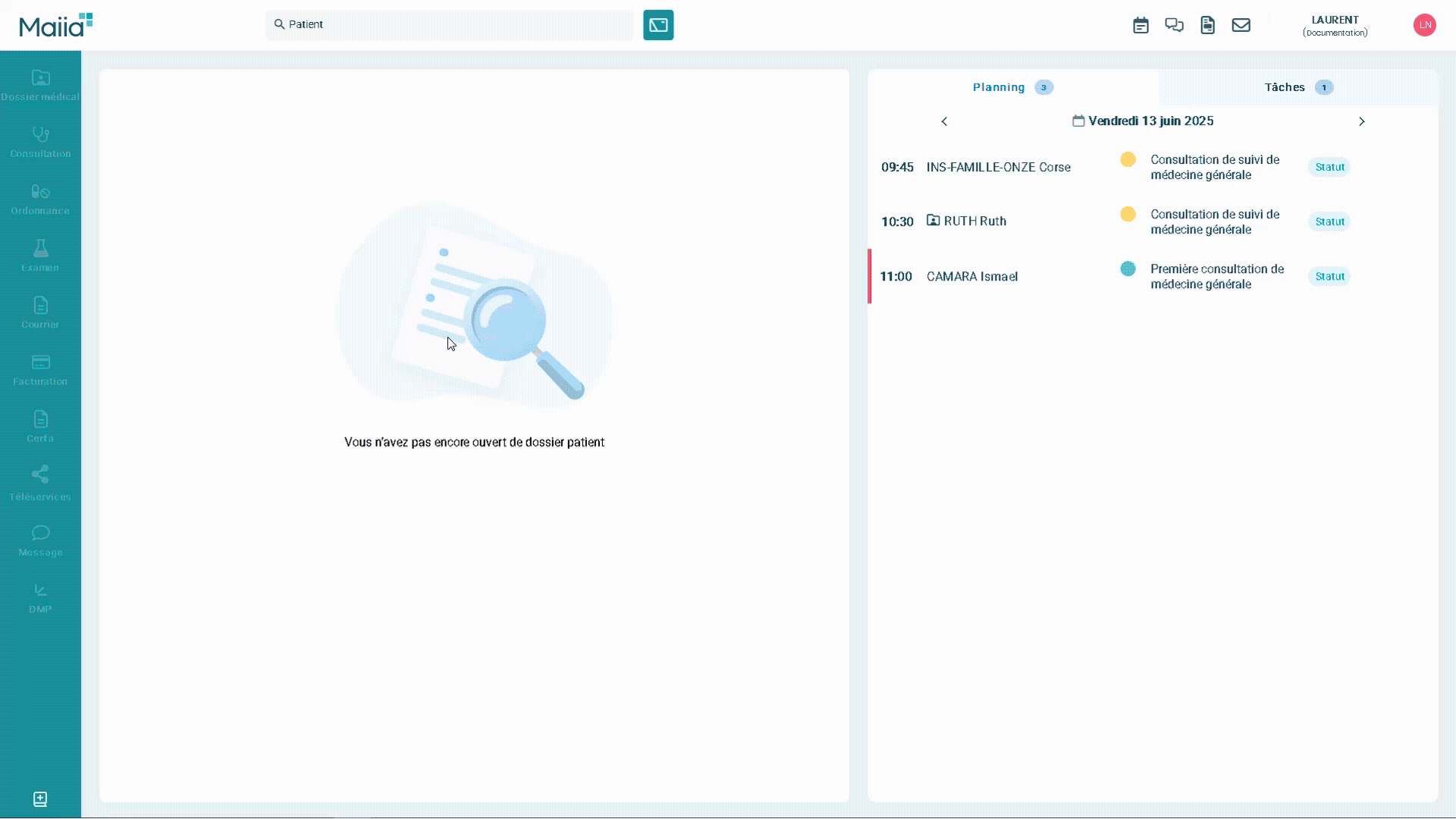Open the messaging chat icon
The height and width of the screenshot is (819, 1456).
[1175, 25]
